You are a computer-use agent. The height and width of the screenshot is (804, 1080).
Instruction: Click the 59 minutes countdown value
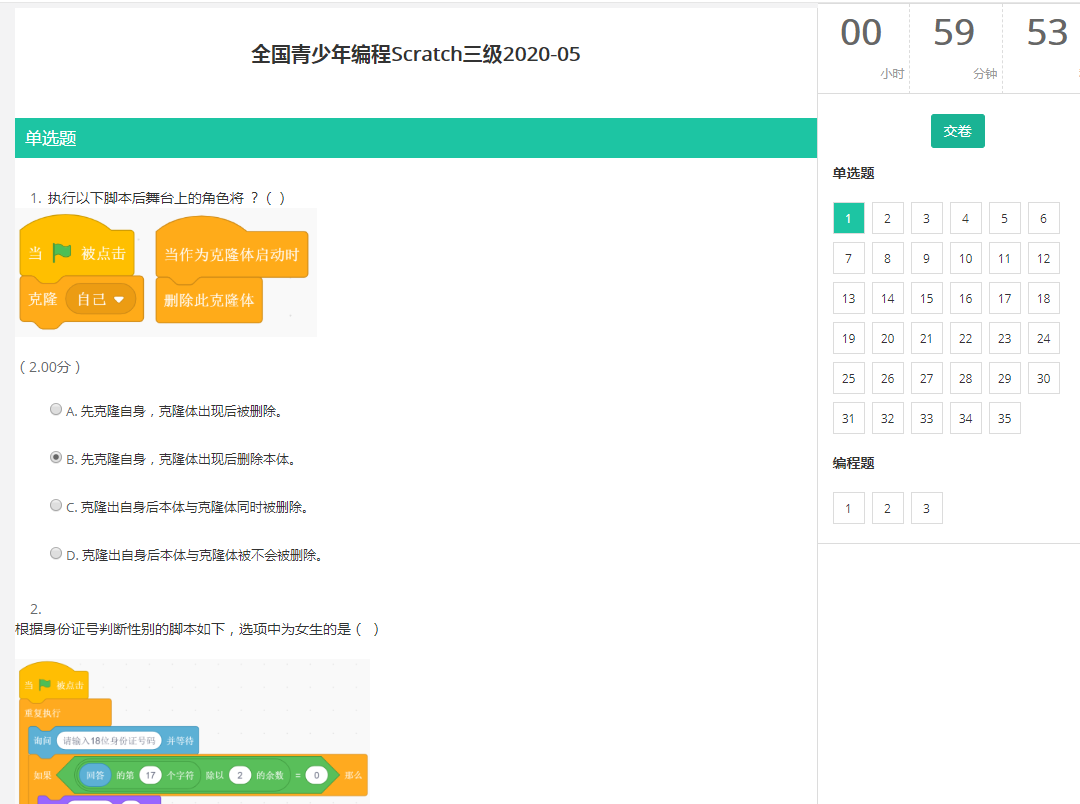click(x=954, y=32)
